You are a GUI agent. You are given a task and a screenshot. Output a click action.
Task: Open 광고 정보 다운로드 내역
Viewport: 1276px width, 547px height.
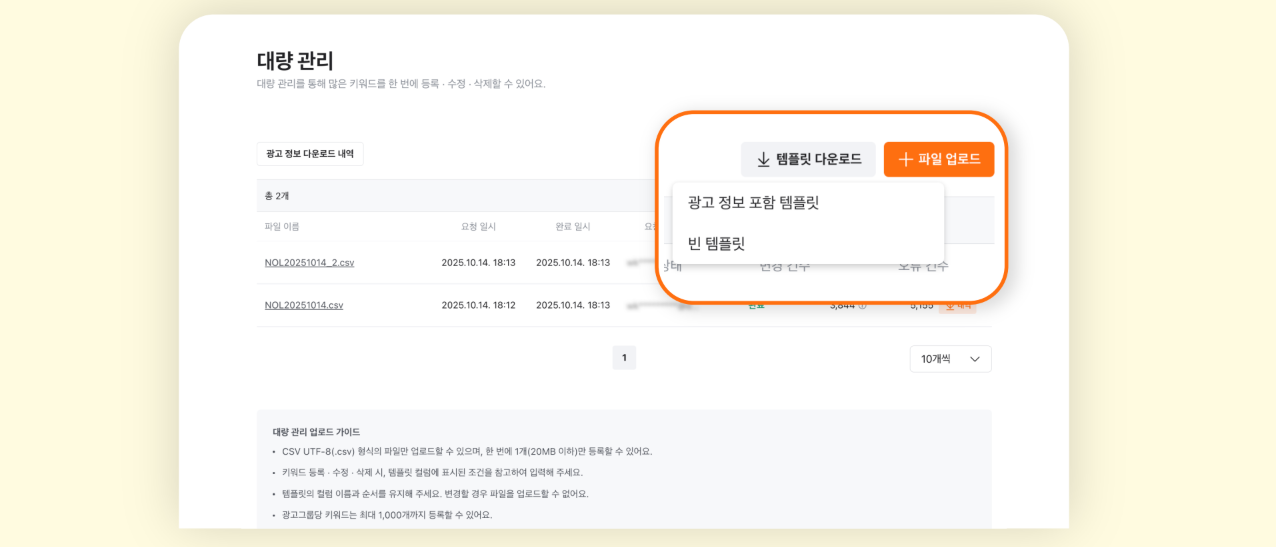(x=310, y=154)
